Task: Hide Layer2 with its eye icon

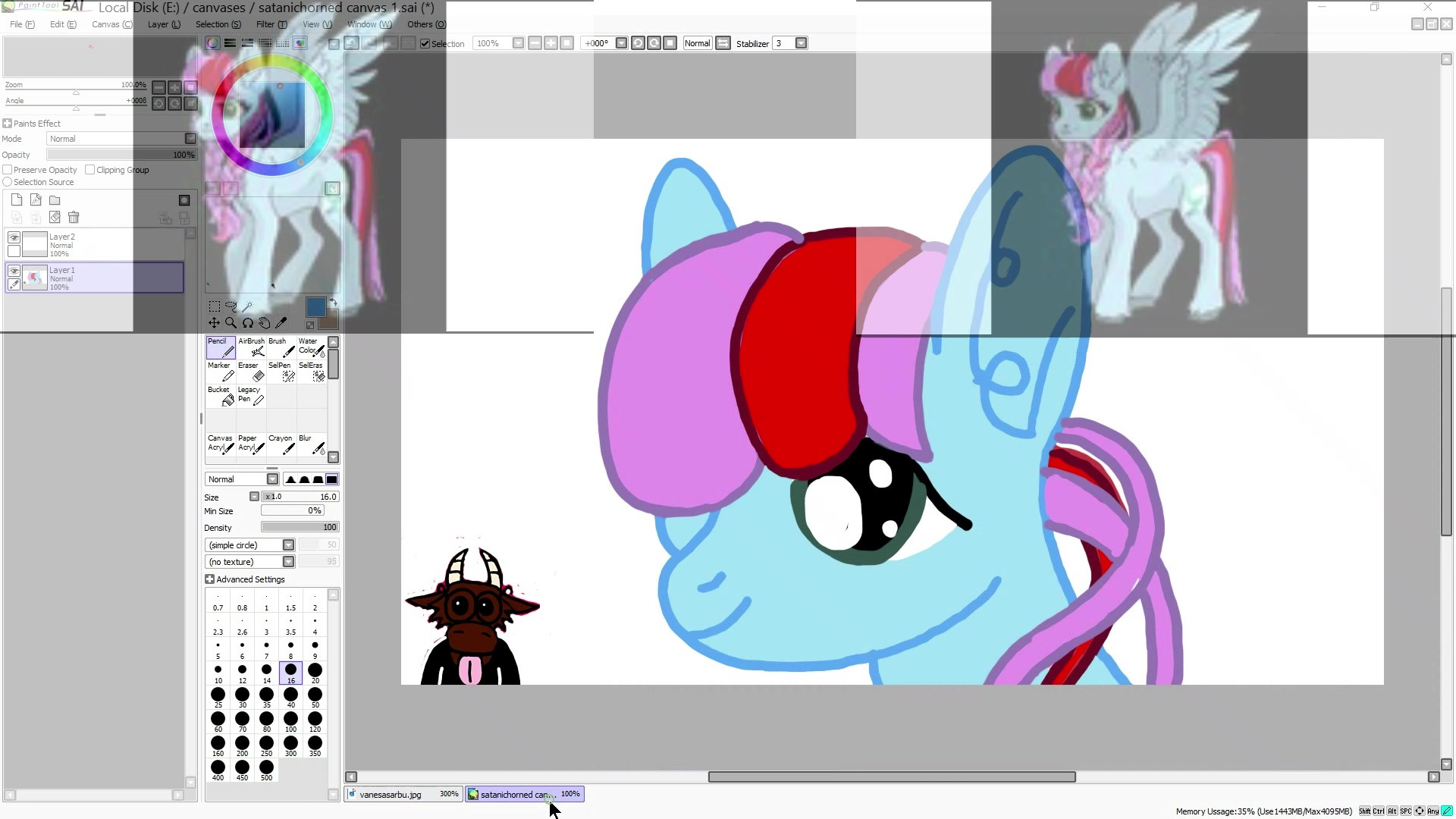Action: point(14,237)
